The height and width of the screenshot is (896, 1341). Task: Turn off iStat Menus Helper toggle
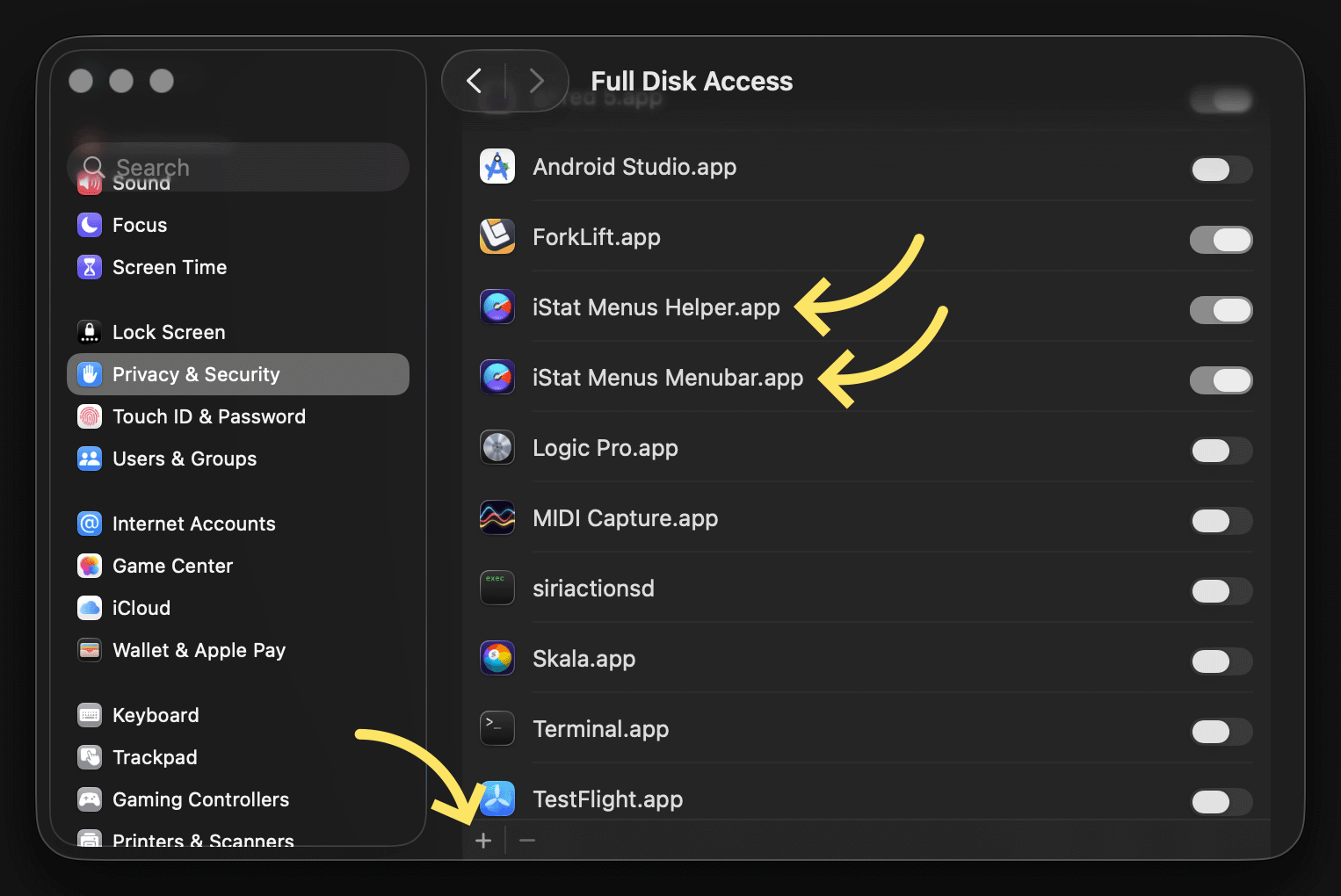click(1221, 310)
